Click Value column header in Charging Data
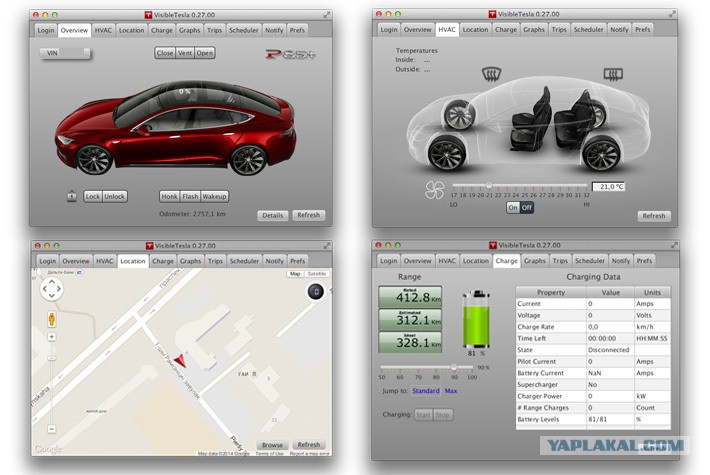 click(610, 293)
